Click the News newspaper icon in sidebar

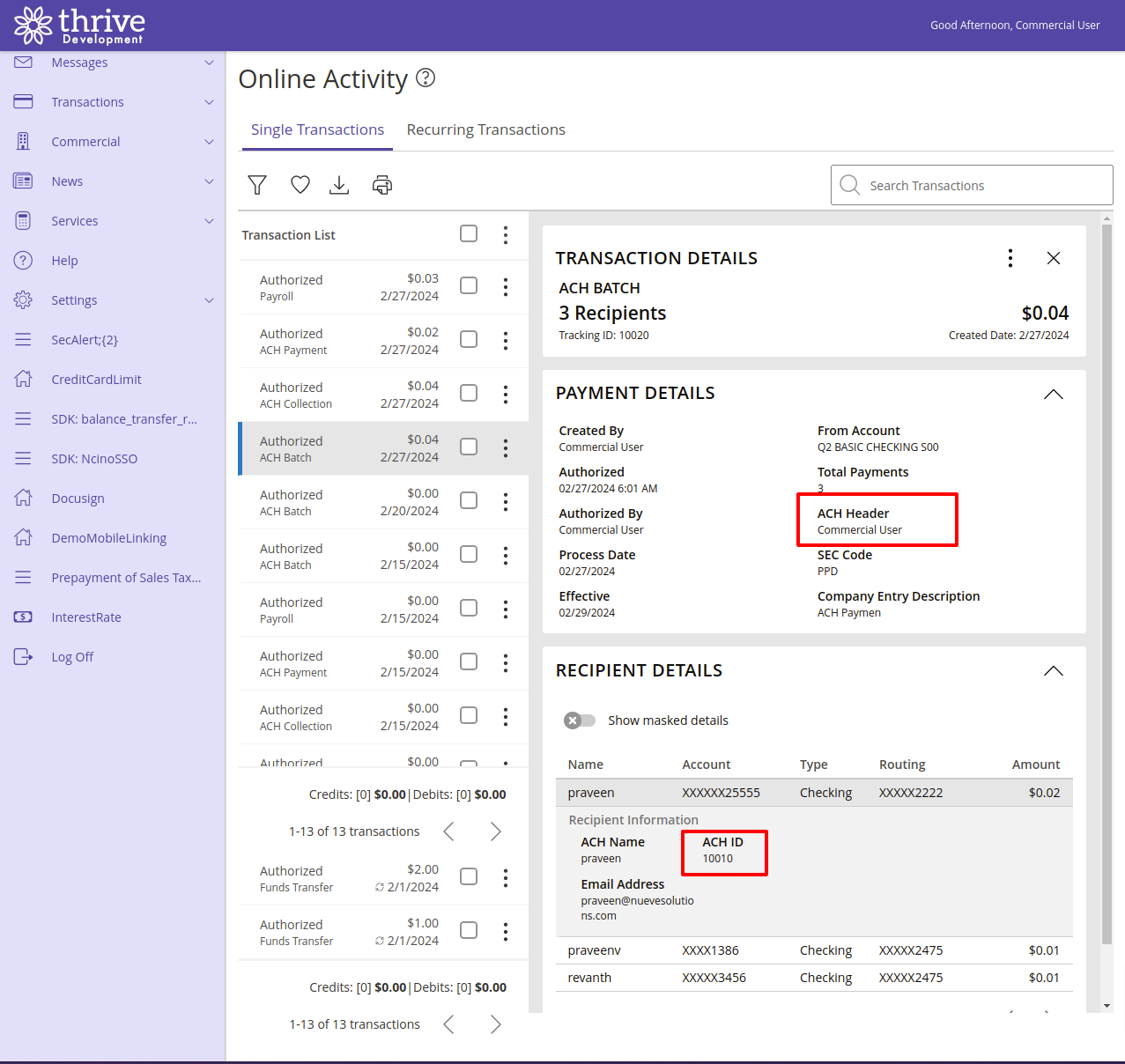(x=23, y=181)
